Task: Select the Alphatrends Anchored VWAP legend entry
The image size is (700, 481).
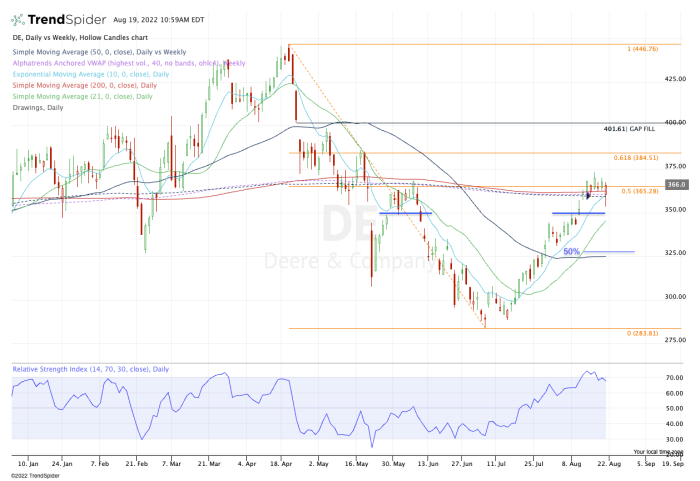Action: tap(129, 63)
